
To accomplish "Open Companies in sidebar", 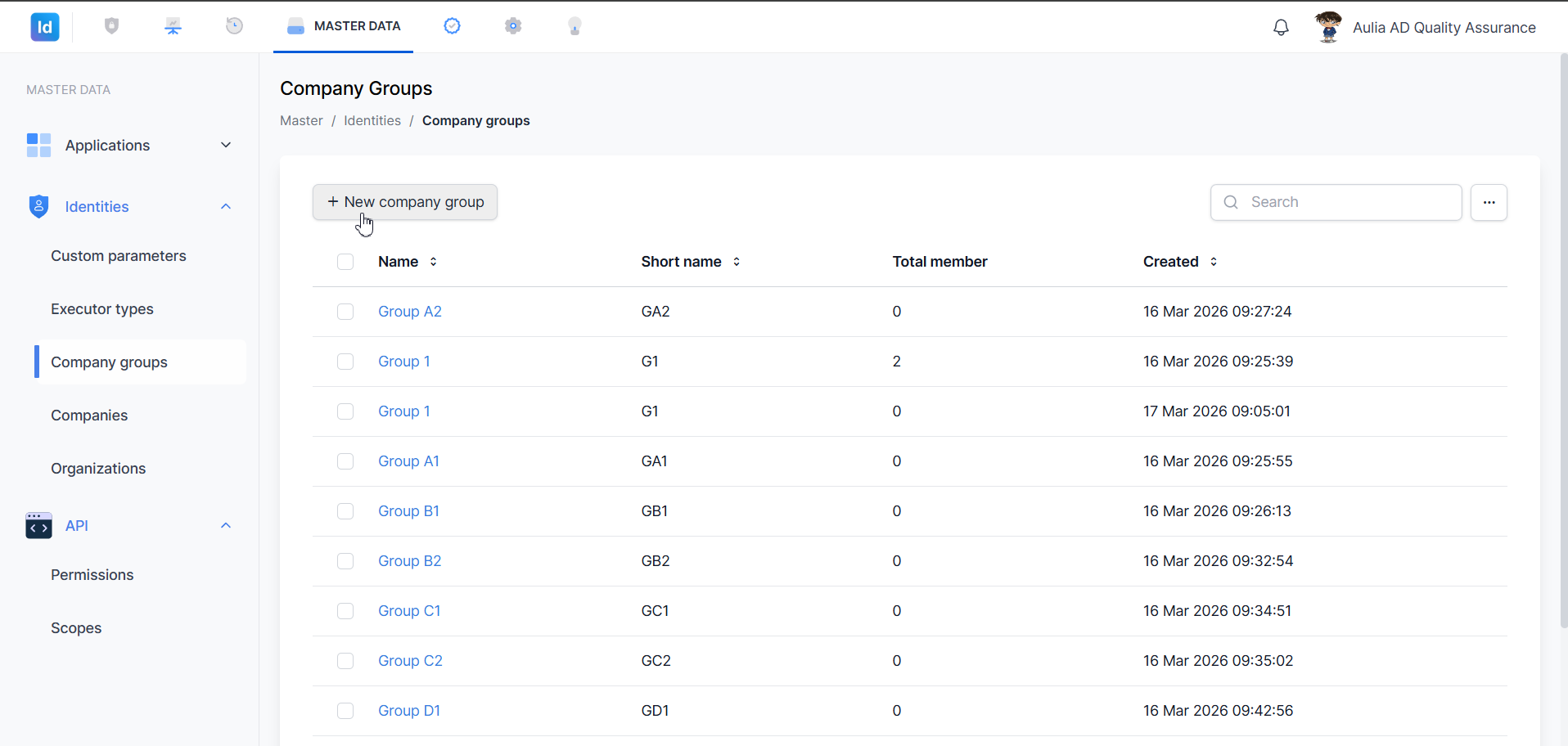I will 89,416.
